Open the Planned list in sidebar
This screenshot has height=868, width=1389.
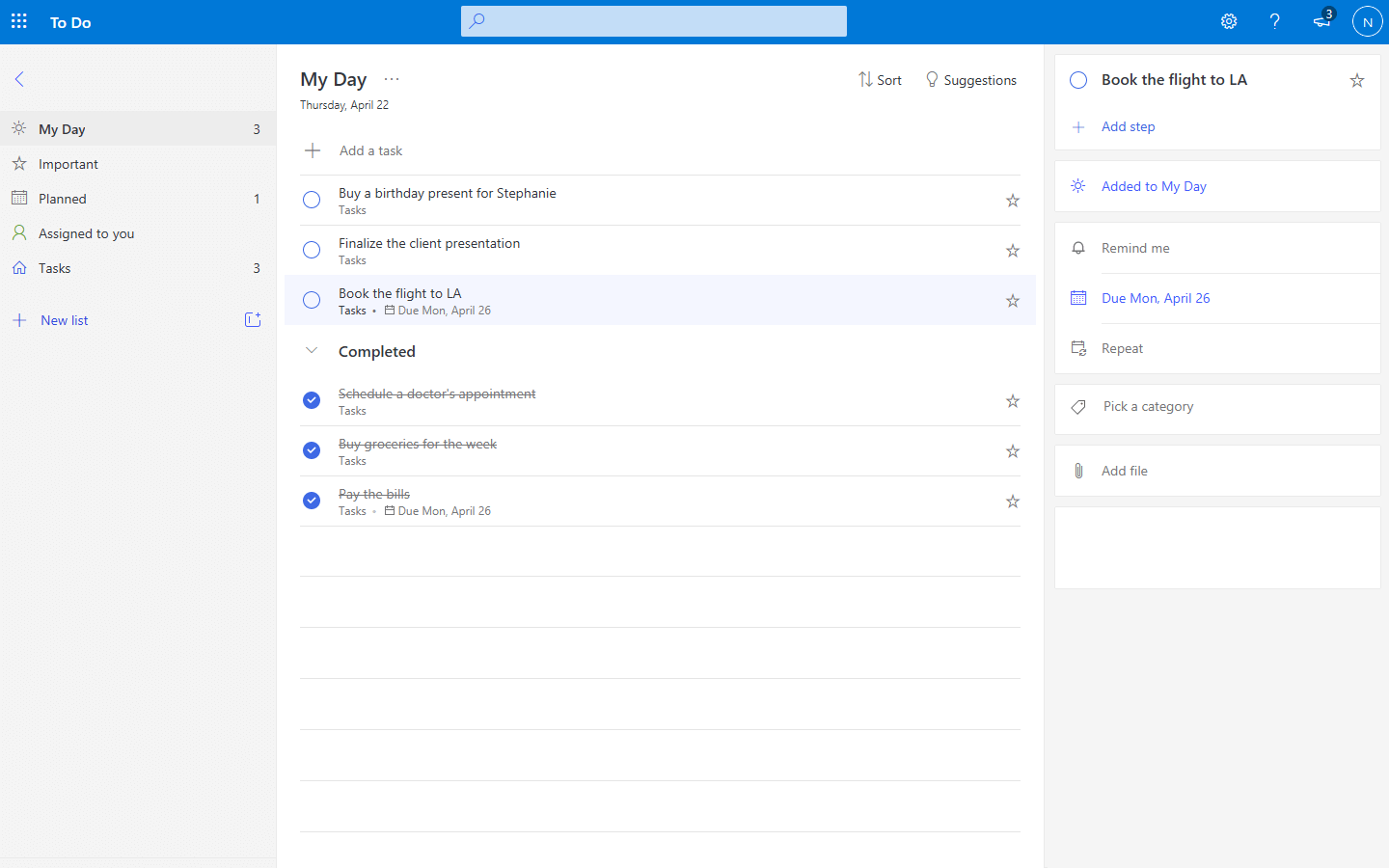[138, 199]
